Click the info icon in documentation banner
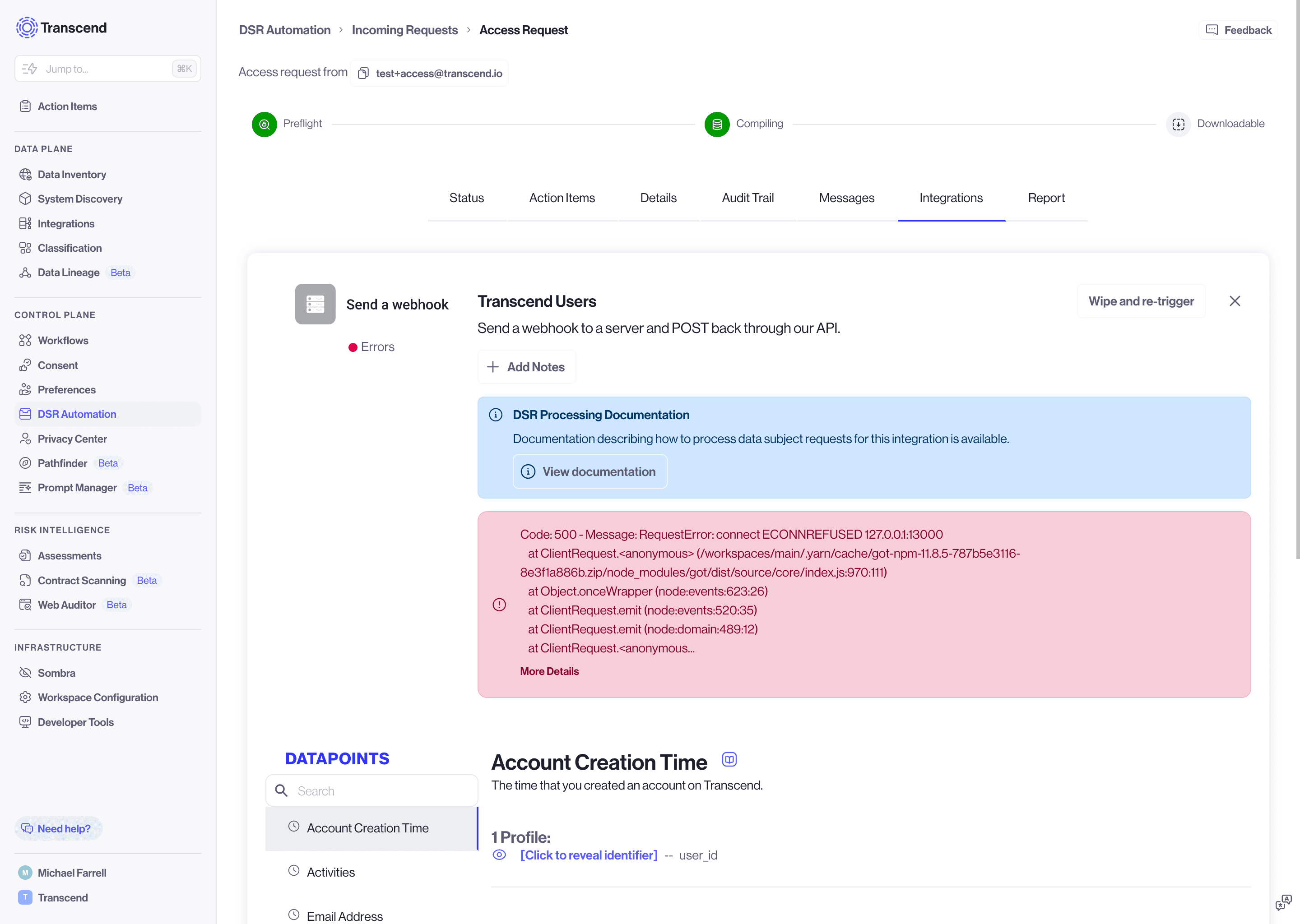 pyautogui.click(x=496, y=415)
